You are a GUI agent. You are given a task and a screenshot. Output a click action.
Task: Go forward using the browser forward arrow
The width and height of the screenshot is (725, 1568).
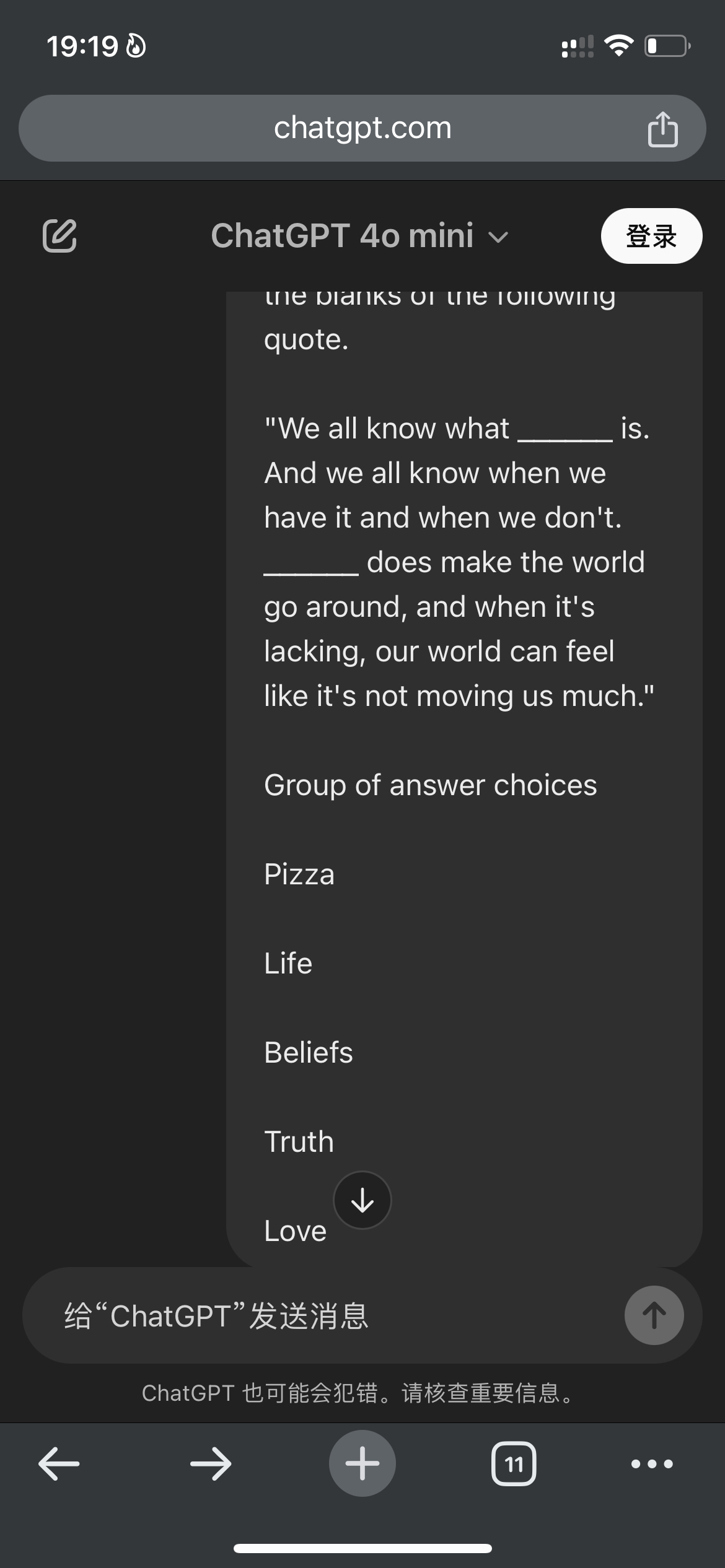(209, 1463)
